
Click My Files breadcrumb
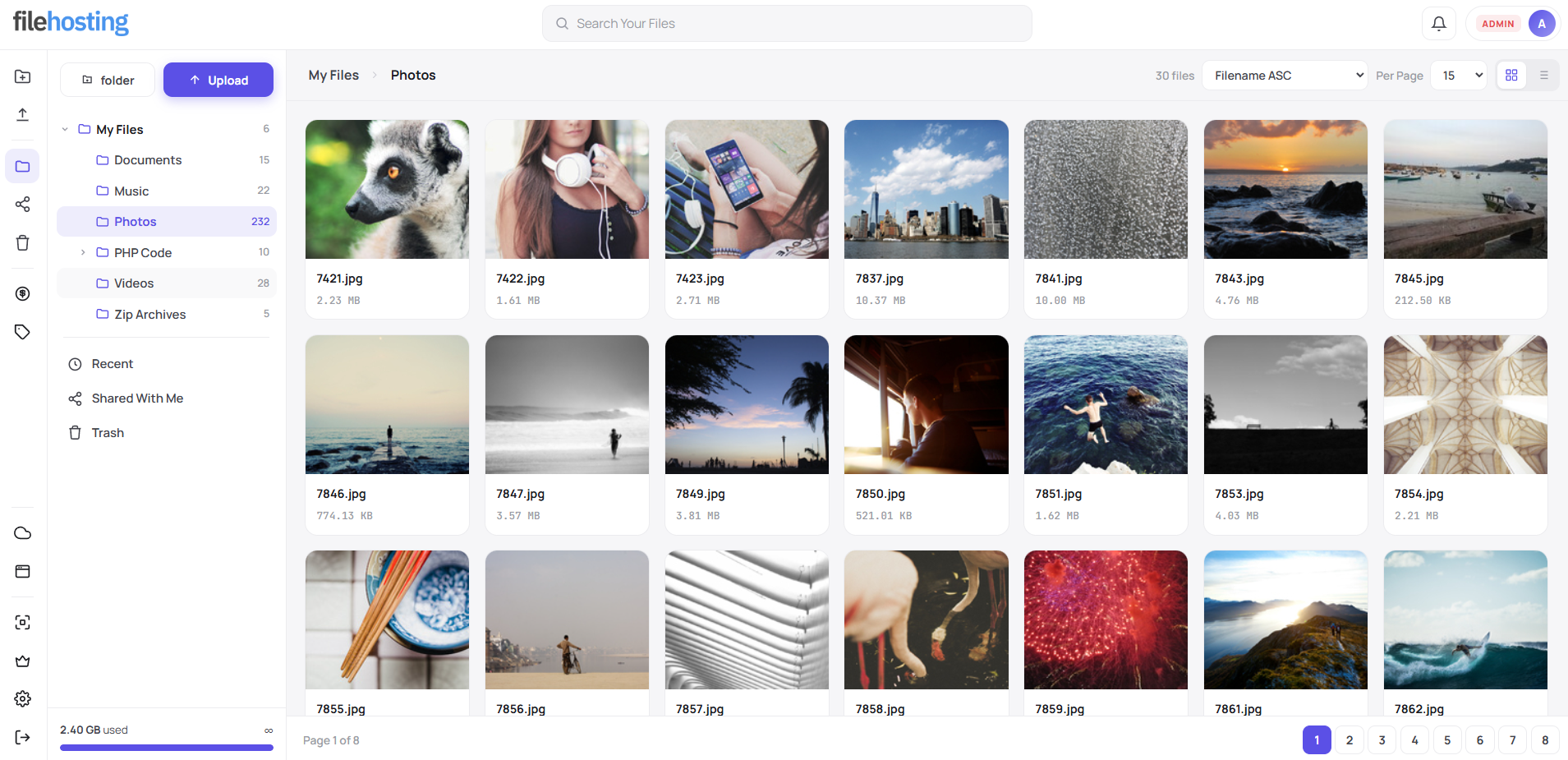pyautogui.click(x=333, y=75)
